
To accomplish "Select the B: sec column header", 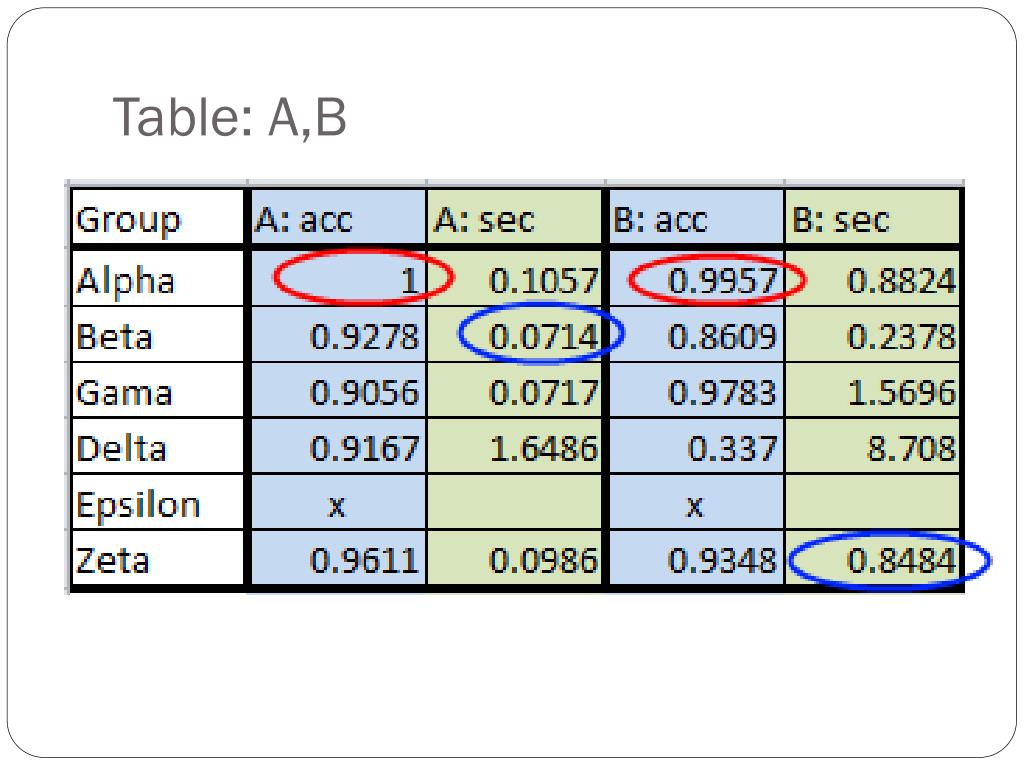I will (872, 218).
